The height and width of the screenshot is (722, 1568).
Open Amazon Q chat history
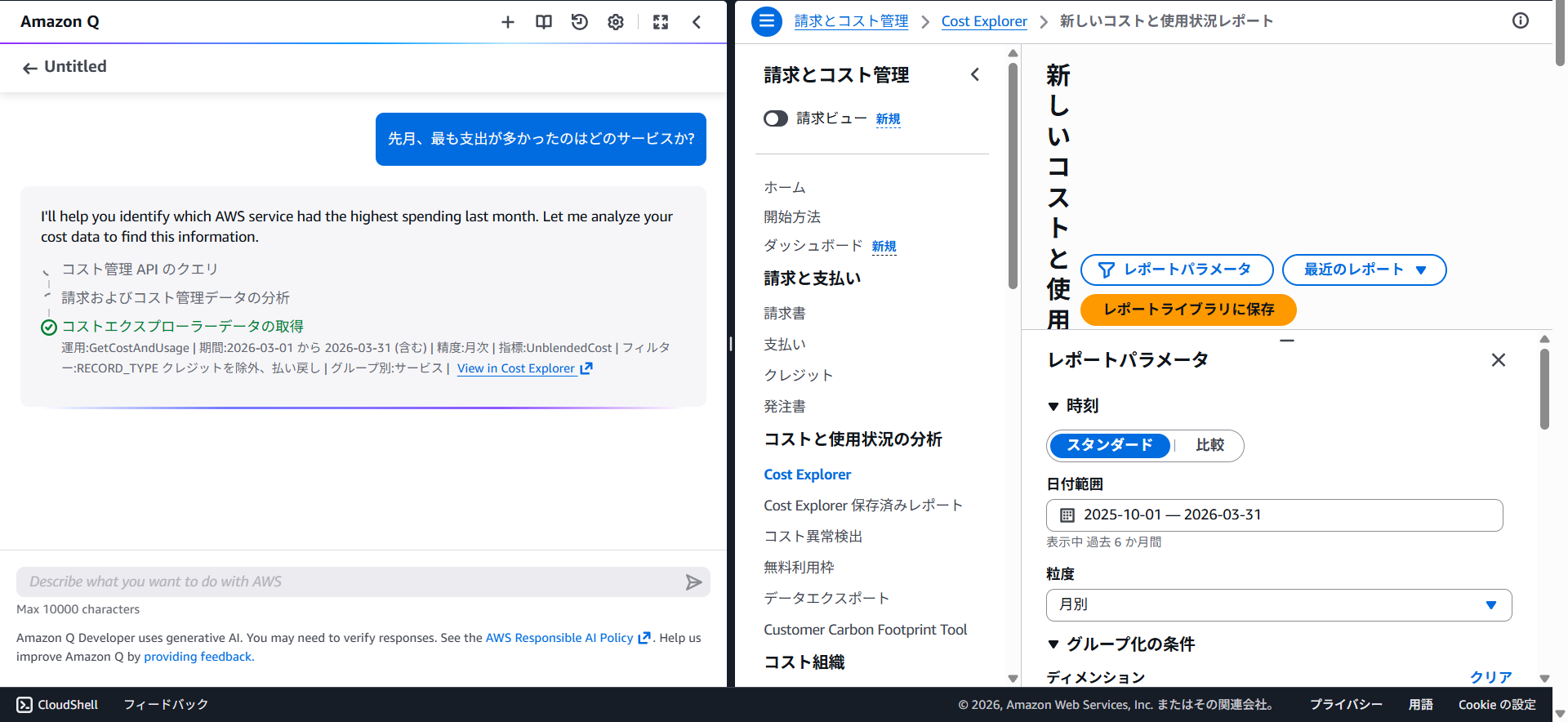click(580, 22)
